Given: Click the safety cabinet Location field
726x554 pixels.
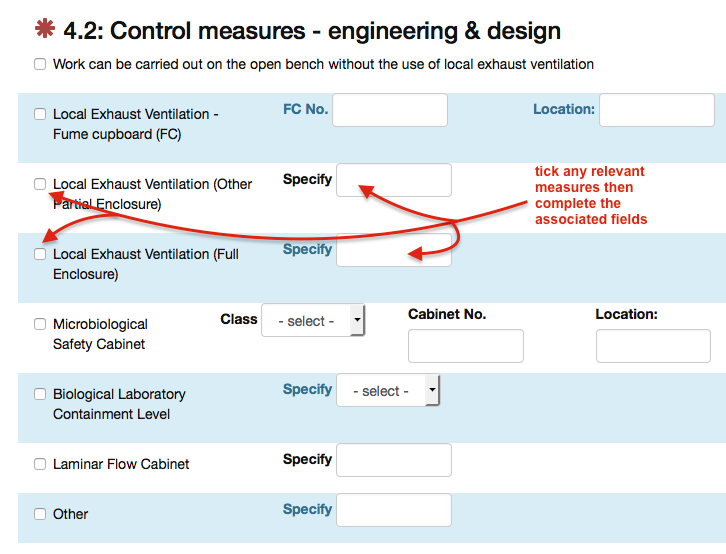Looking at the screenshot, I should [653, 346].
